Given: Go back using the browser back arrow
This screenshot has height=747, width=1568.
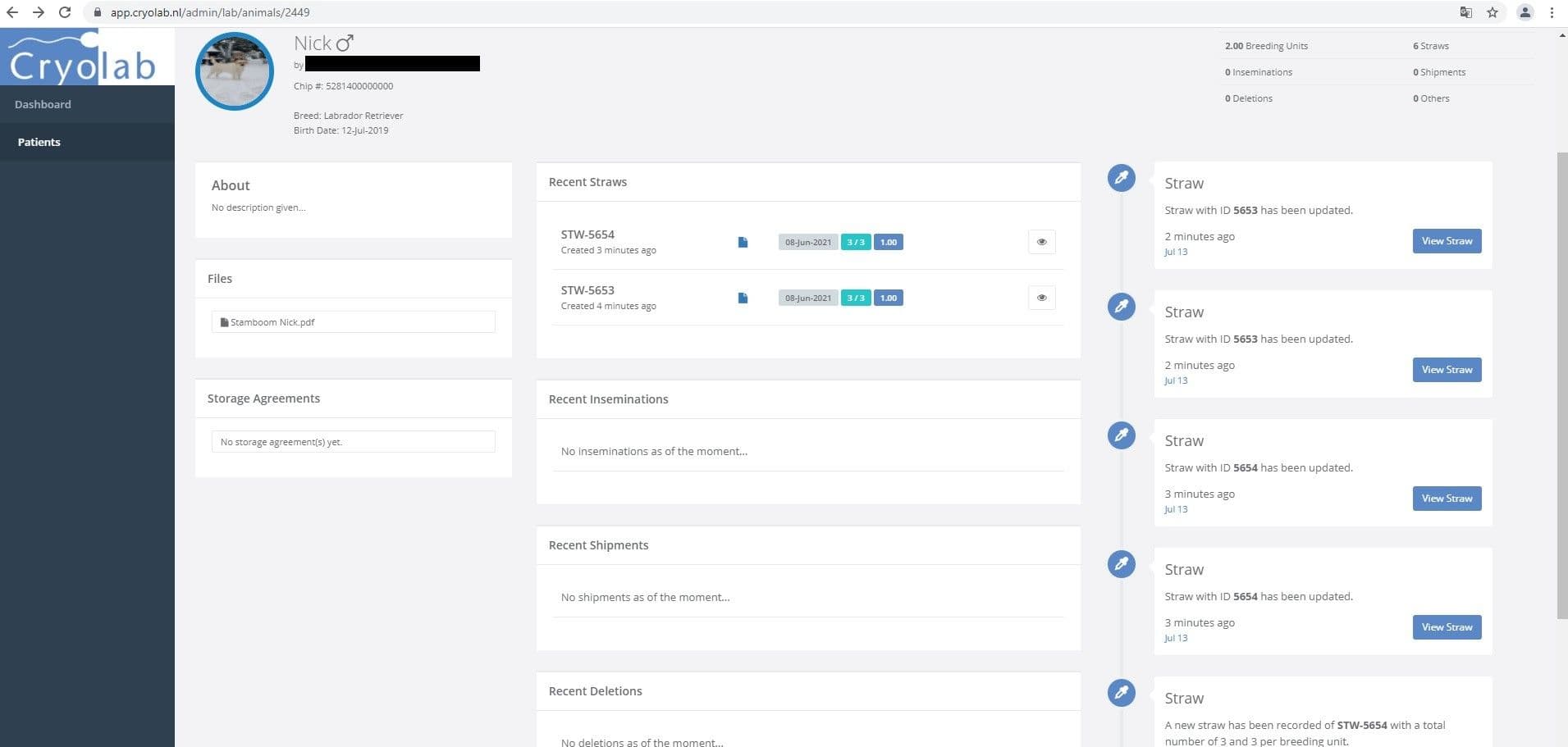Looking at the screenshot, I should (12, 12).
